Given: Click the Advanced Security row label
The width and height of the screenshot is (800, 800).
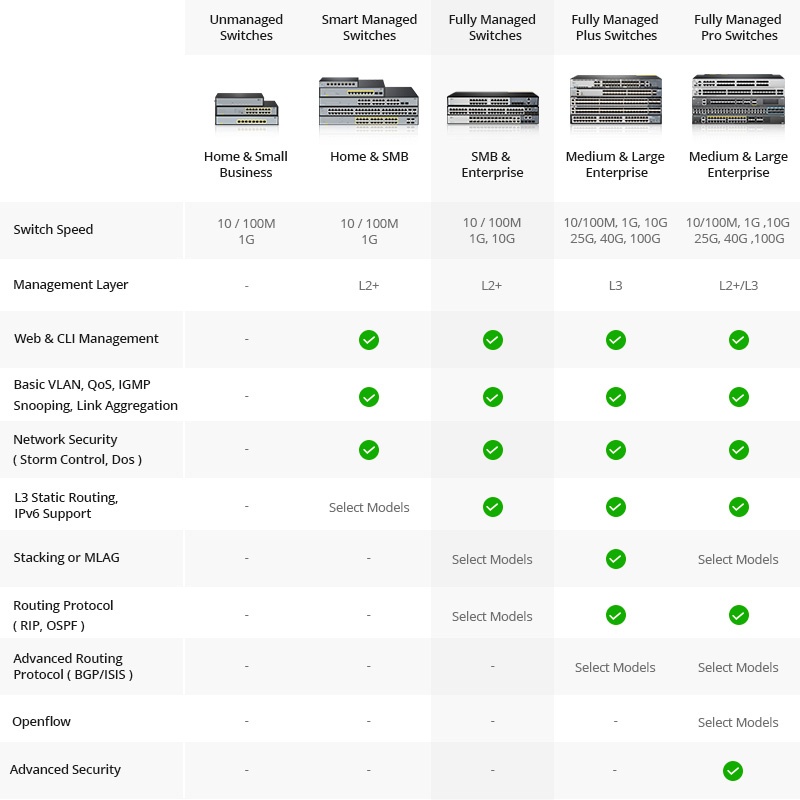Looking at the screenshot, I should pos(65,770).
